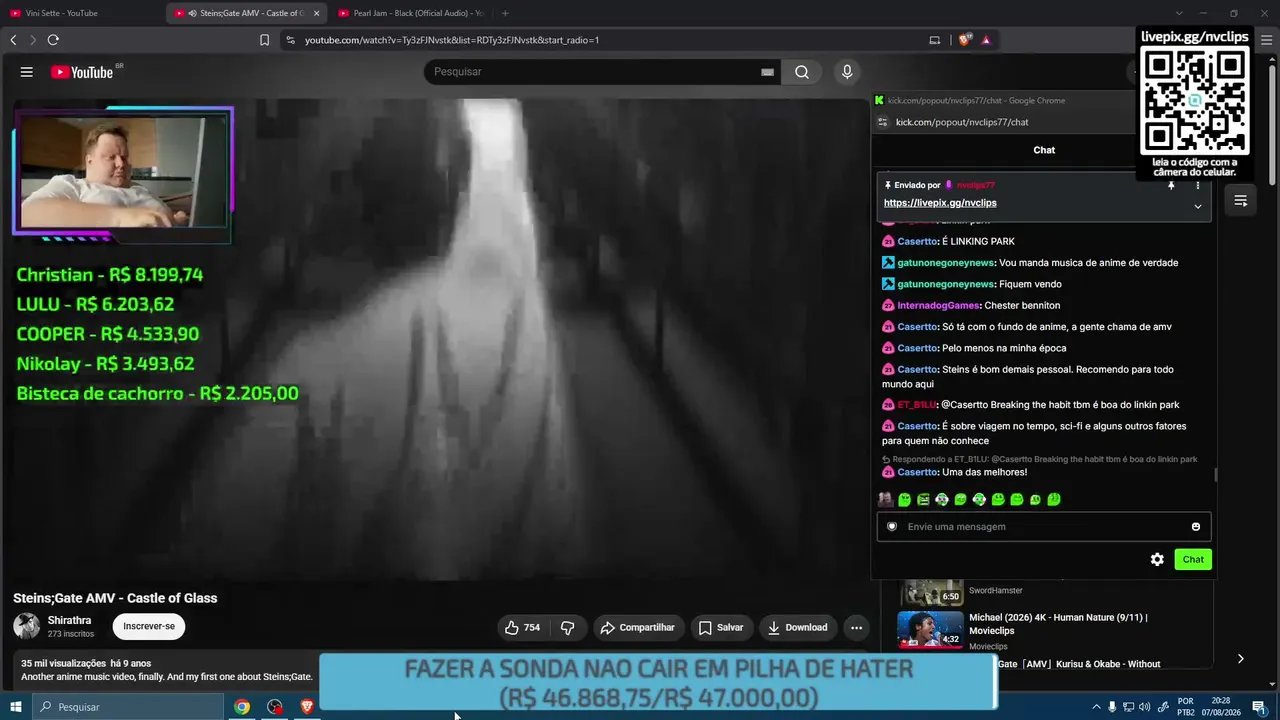Select the Steins;Gate AMV tab
Viewport: 1280px width, 720px height.
click(x=246, y=13)
